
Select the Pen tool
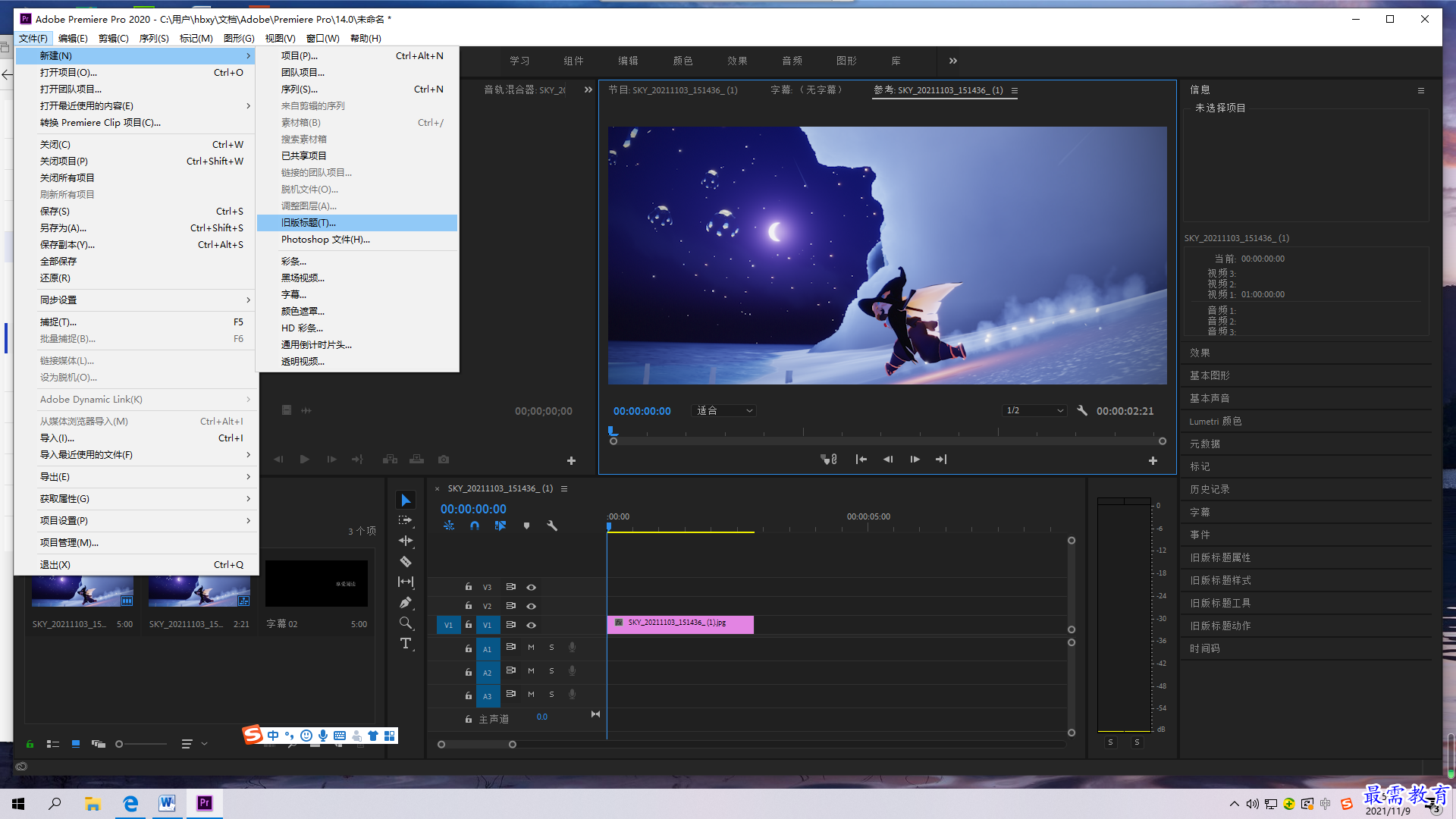point(406,603)
